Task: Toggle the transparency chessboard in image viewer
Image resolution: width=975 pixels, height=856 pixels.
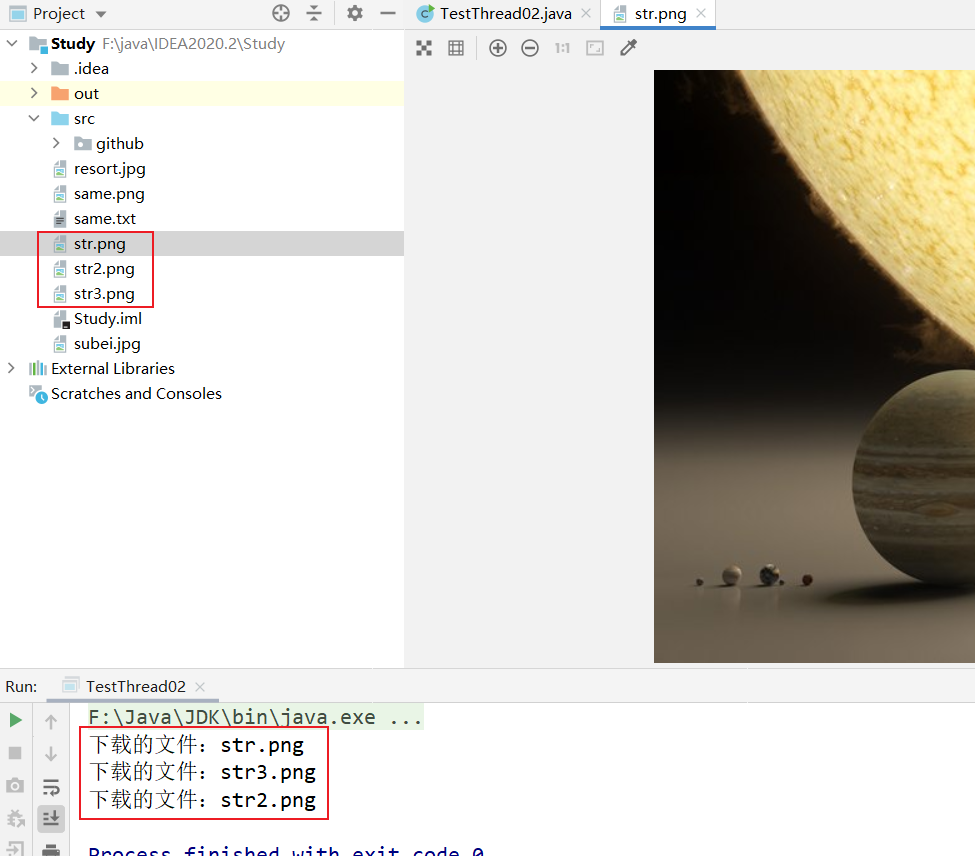Action: pyautogui.click(x=424, y=48)
